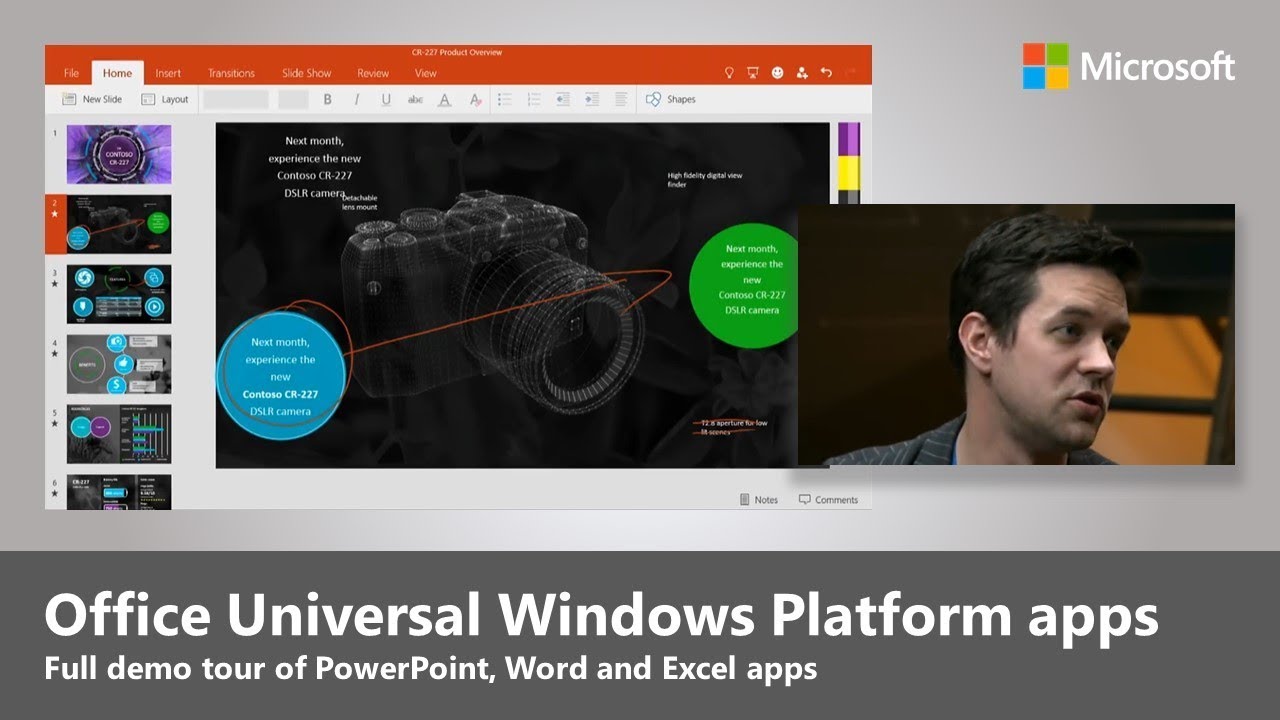The image size is (1280, 720).
Task: Toggle strikethrough text
Action: point(415,99)
